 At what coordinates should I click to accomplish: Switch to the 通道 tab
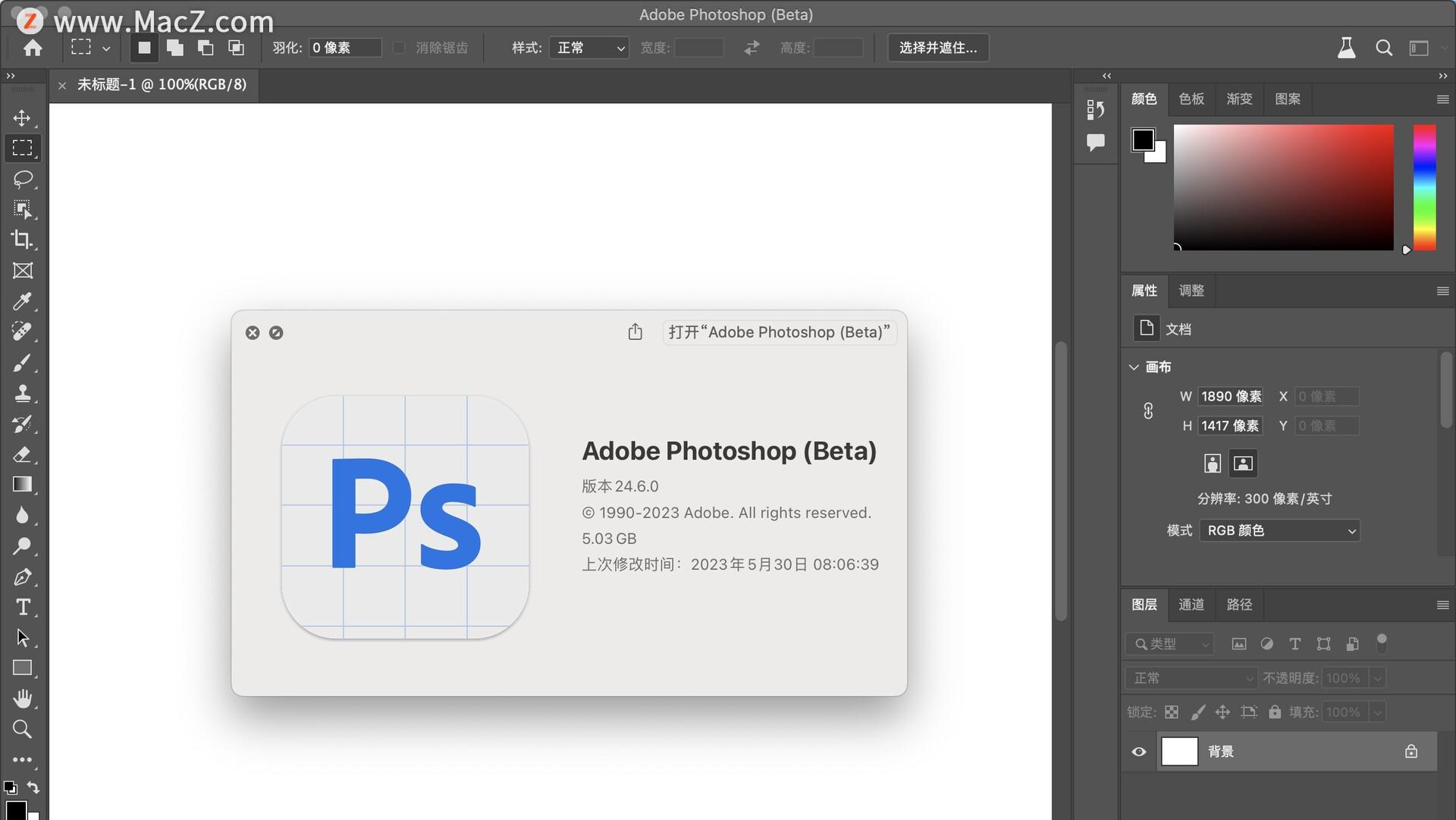pyautogui.click(x=1191, y=605)
